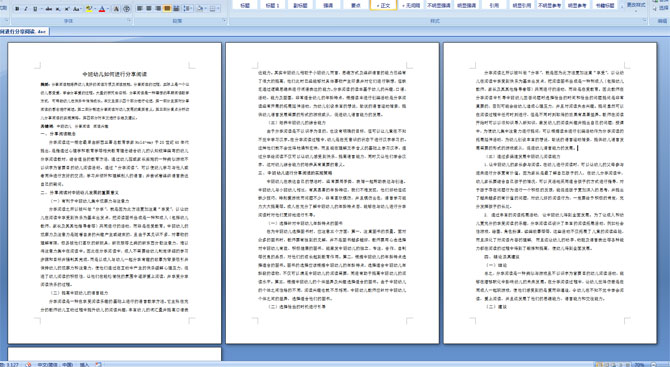Apply subscript formatting

(58, 9)
